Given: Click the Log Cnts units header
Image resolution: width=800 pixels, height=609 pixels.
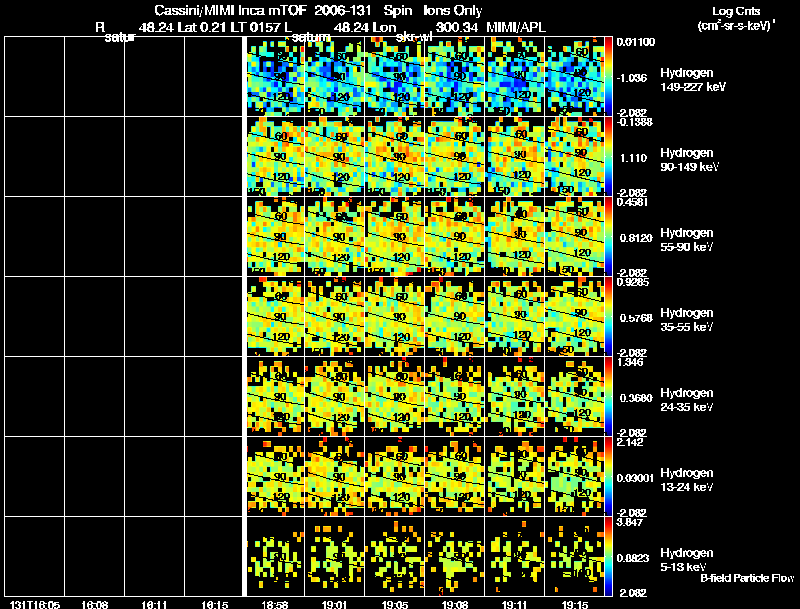Looking at the screenshot, I should [736, 18].
